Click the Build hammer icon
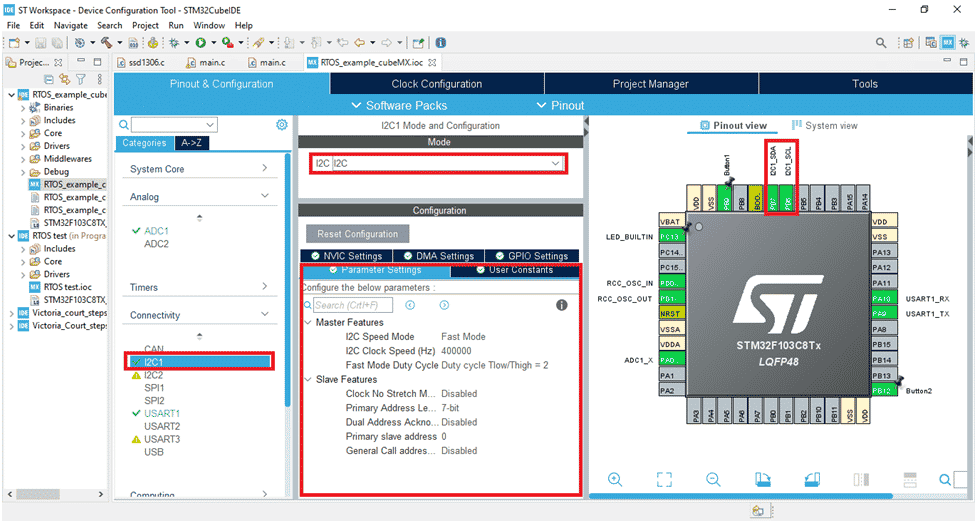977x523 pixels. (107, 42)
